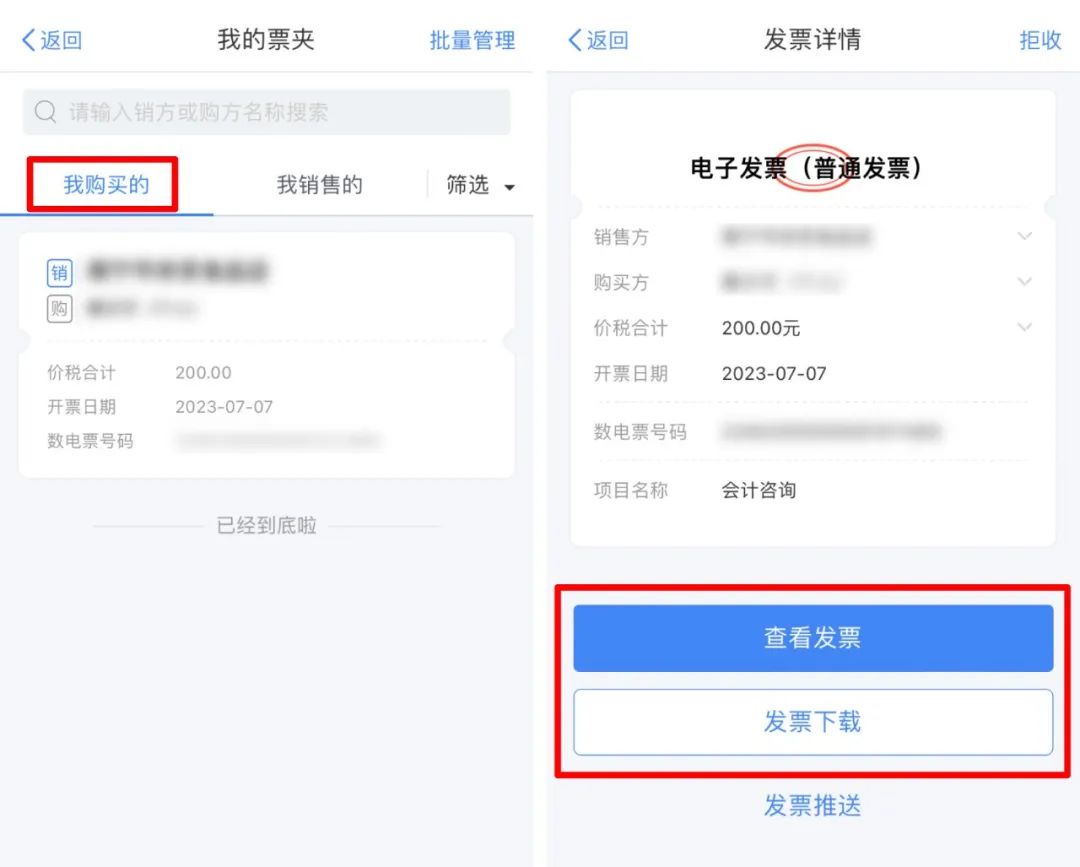Tap 批量管理 in the header
The height and width of the screenshot is (867, 1080).
pos(472,40)
